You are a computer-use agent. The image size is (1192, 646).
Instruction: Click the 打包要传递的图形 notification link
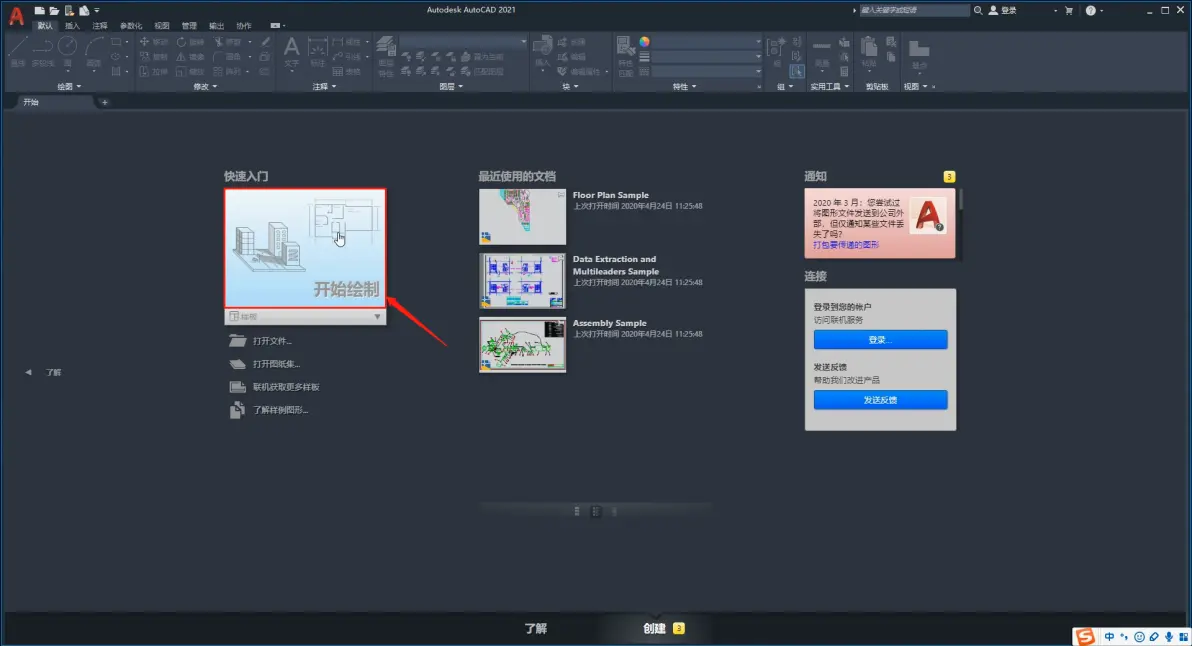point(846,245)
